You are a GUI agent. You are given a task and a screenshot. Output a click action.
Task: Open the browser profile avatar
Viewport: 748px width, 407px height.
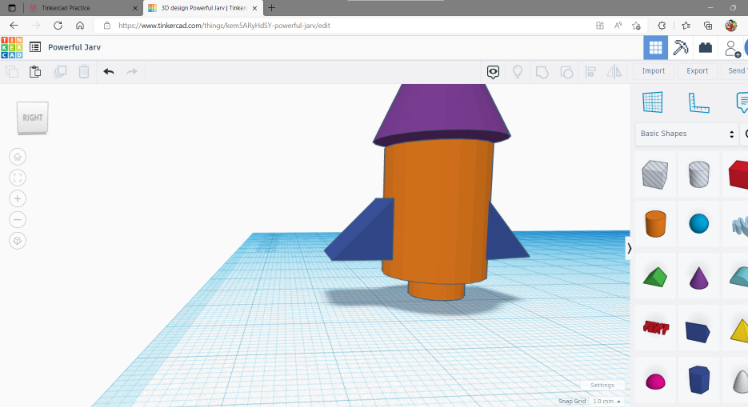(731, 25)
